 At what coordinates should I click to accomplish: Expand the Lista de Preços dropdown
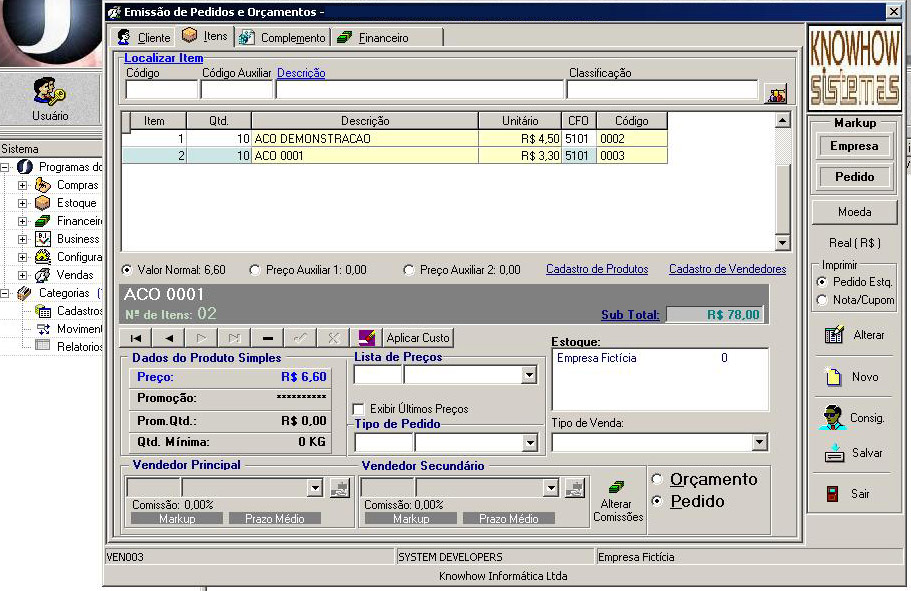coord(529,375)
